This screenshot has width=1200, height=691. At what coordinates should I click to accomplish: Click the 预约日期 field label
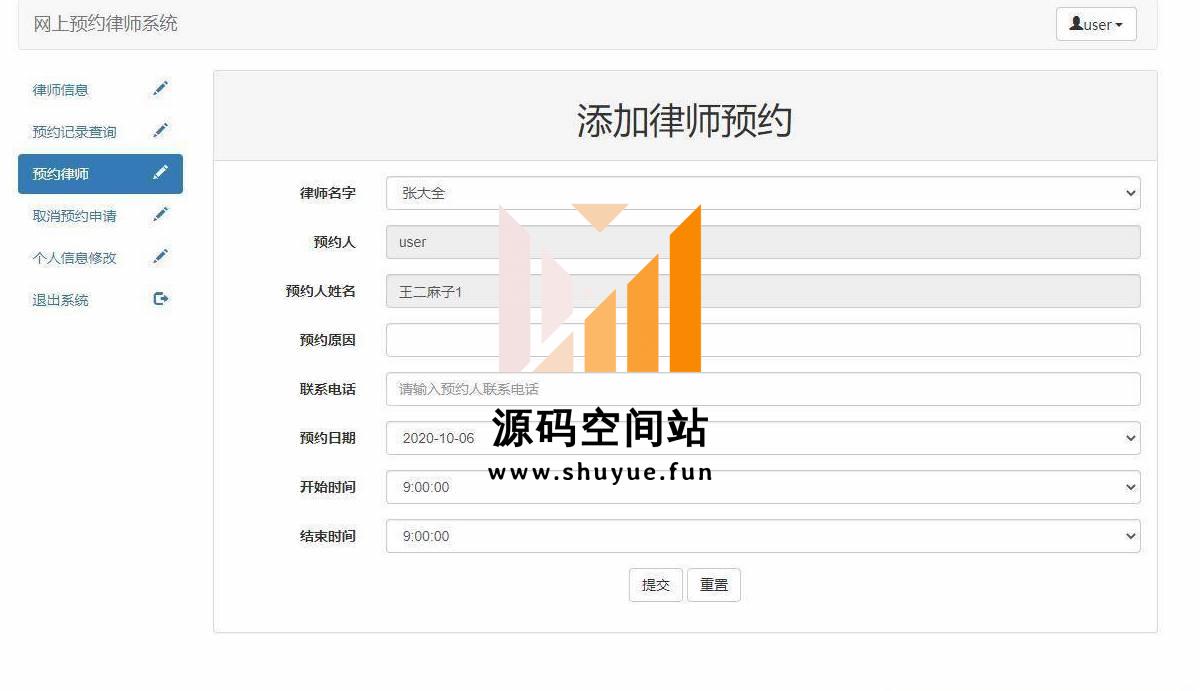328,438
